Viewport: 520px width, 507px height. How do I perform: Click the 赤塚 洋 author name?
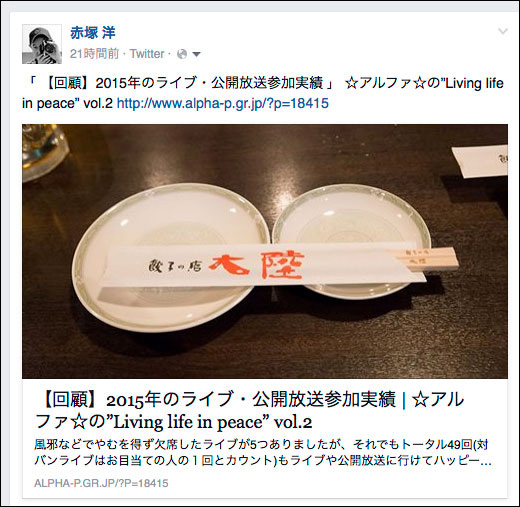(x=93, y=33)
